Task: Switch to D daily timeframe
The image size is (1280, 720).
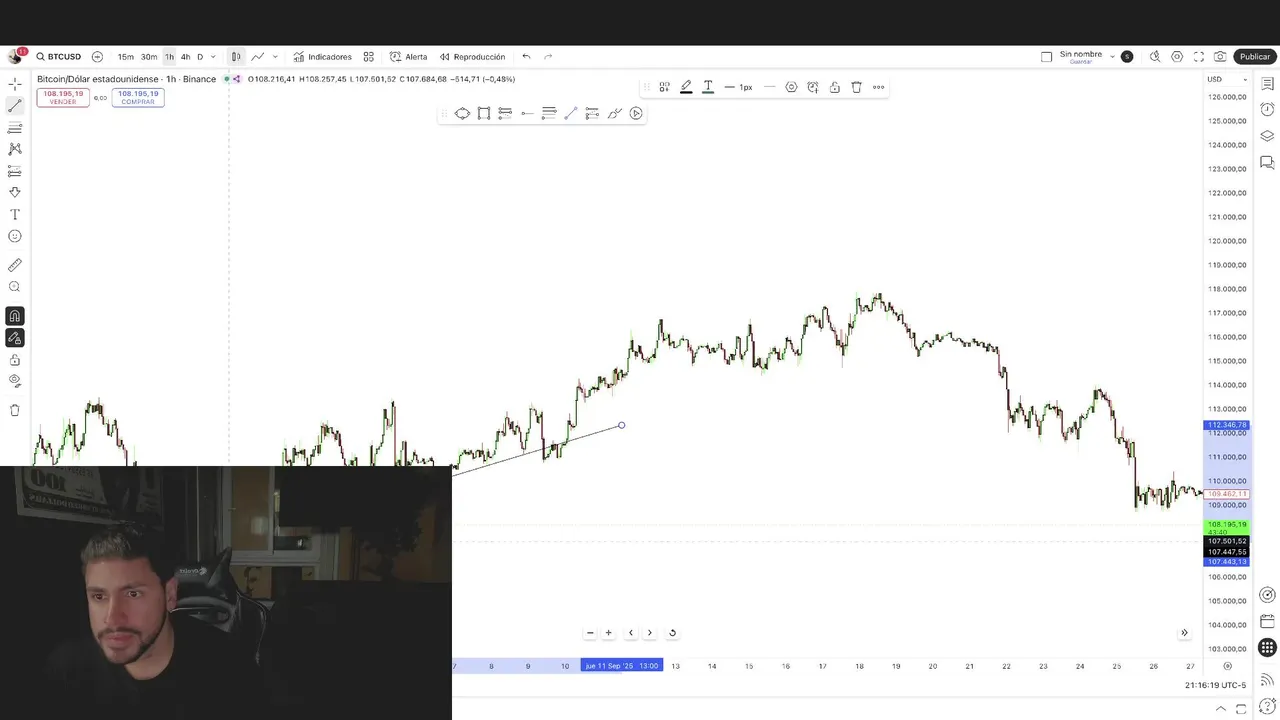Action: pyautogui.click(x=199, y=57)
